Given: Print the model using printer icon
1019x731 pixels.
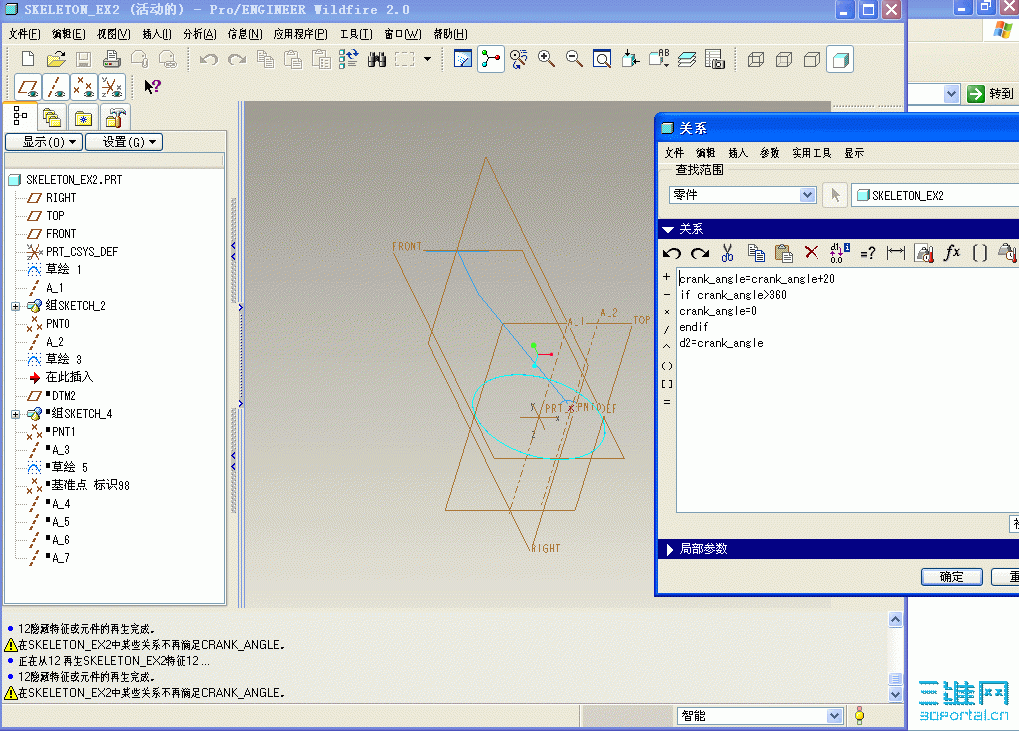Looking at the screenshot, I should coord(112,59).
